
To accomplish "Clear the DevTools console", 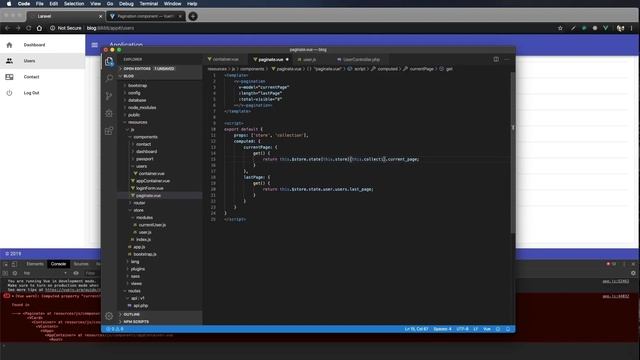I will tap(15, 273).
